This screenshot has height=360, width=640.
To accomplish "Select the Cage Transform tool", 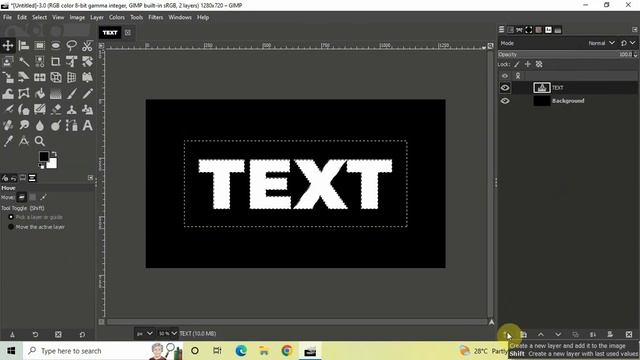I will [x=24, y=93].
